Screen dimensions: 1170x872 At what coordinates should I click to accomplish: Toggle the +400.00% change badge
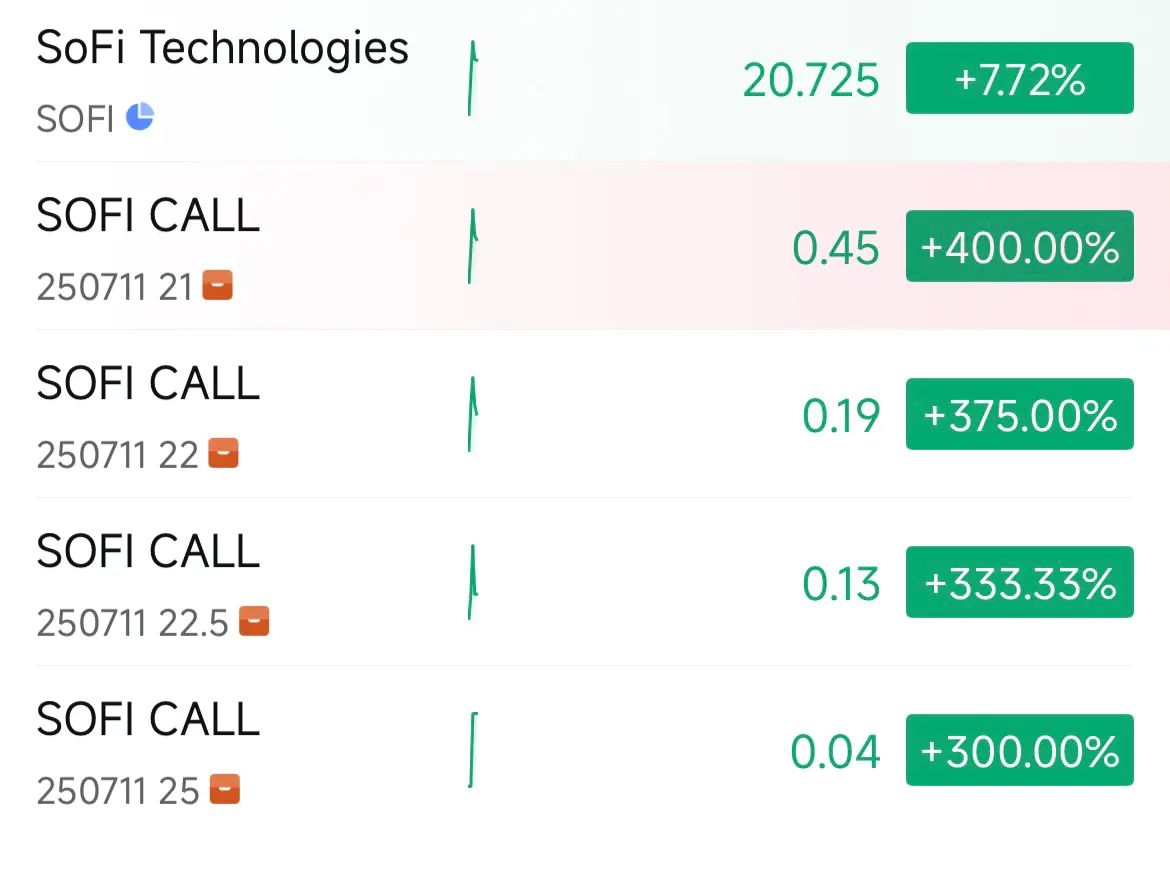[x=1019, y=246]
